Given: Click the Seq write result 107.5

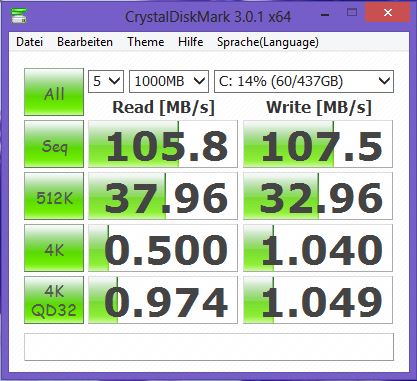Looking at the screenshot, I should click(318, 144).
